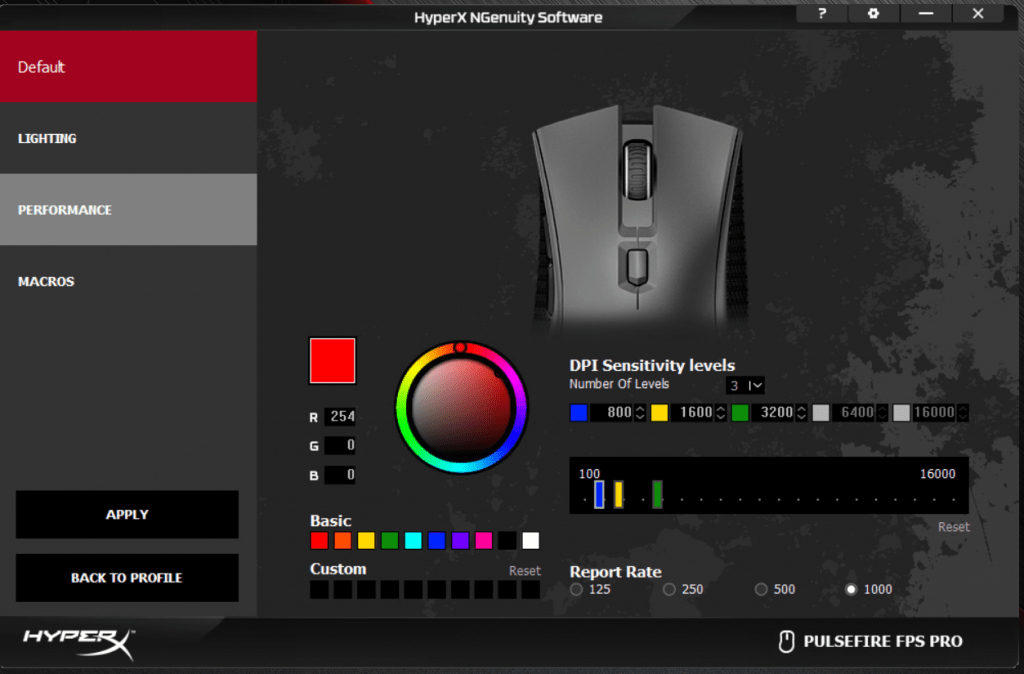Click the large red color preview swatch

332,361
